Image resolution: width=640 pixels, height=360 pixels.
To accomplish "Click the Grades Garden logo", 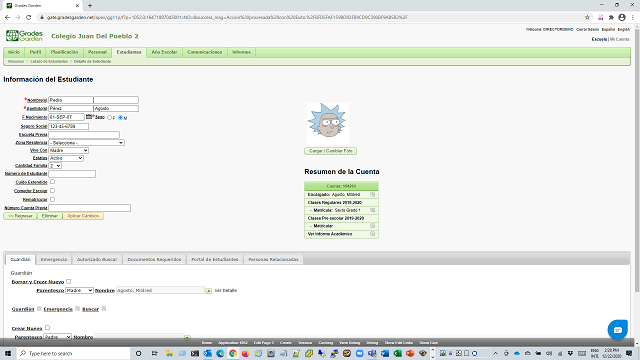I will (x=24, y=36).
